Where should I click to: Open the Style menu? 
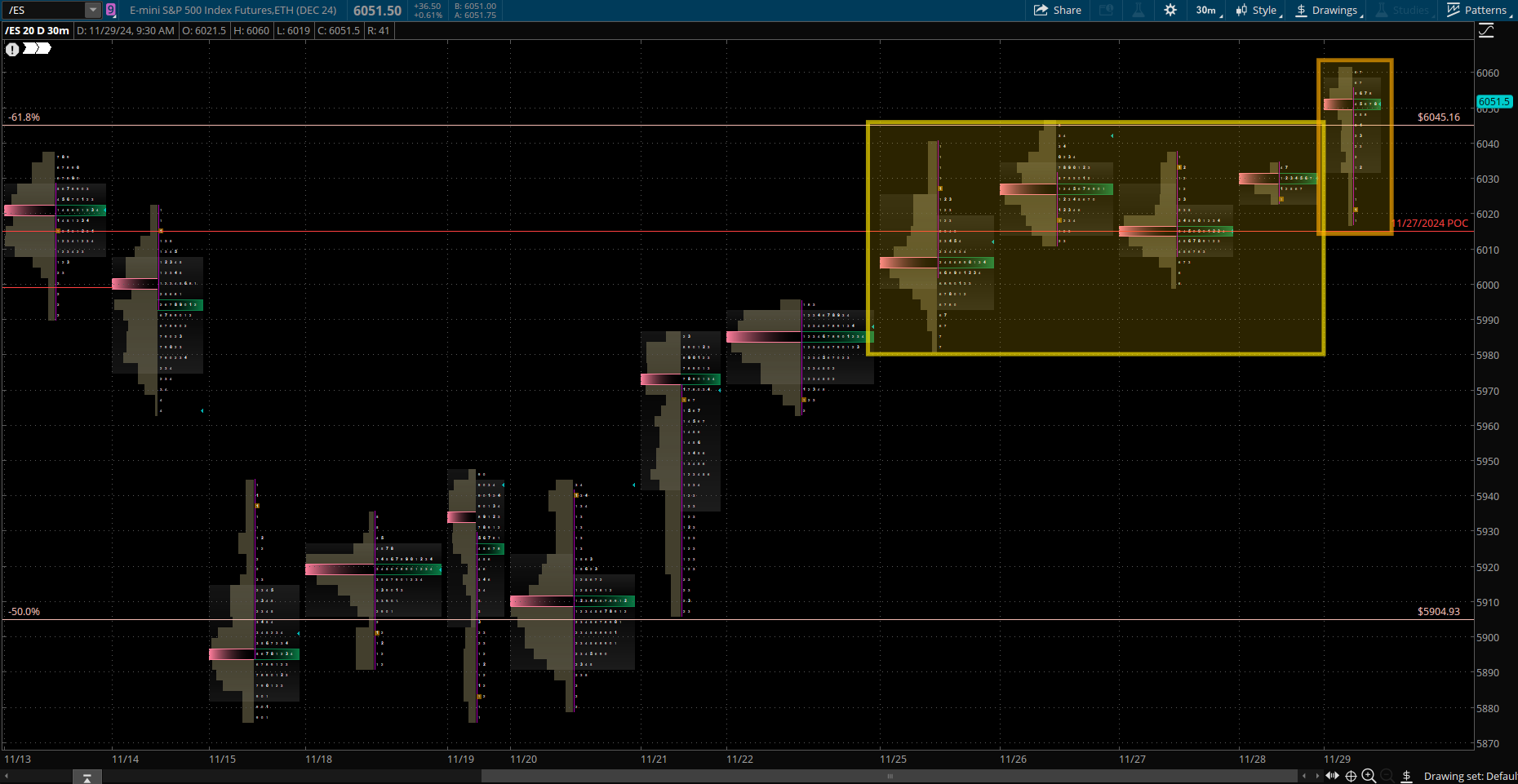[x=1258, y=10]
